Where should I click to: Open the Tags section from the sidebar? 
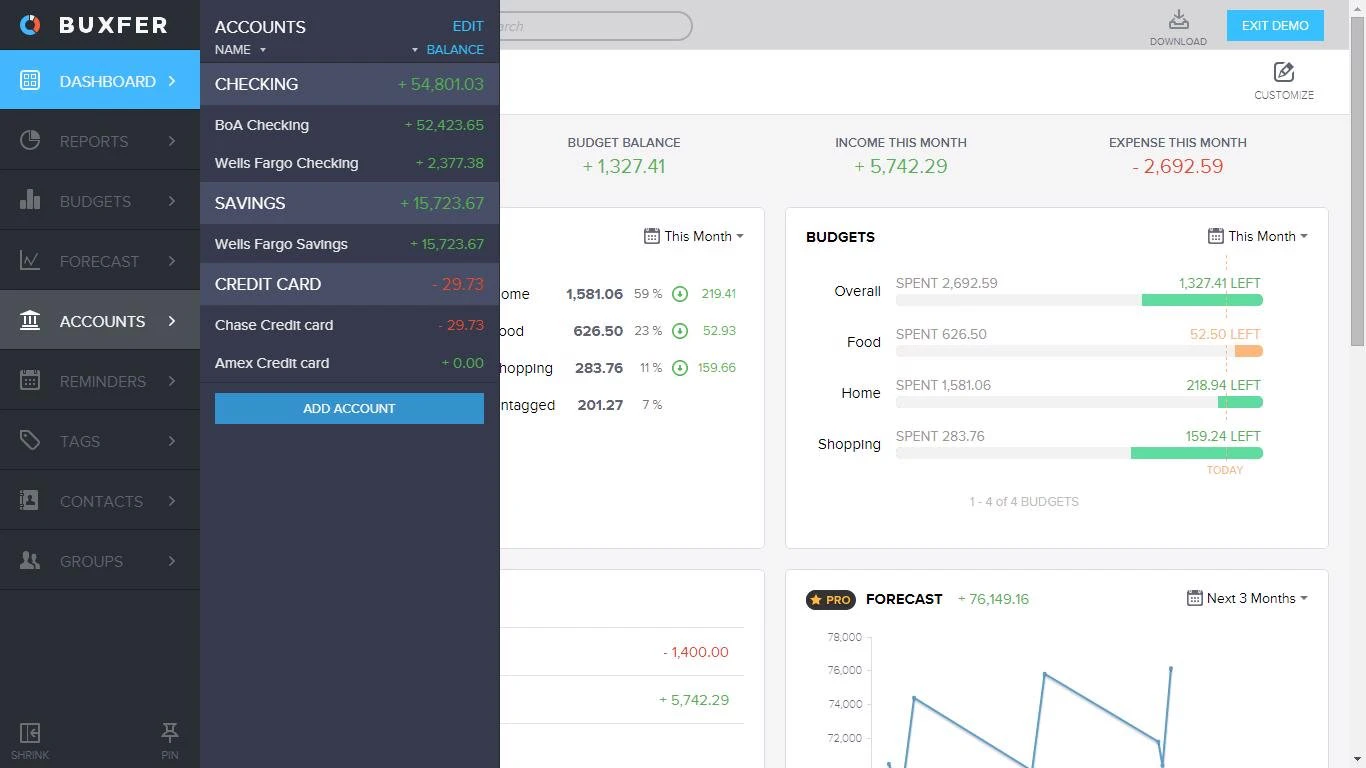(x=78, y=441)
